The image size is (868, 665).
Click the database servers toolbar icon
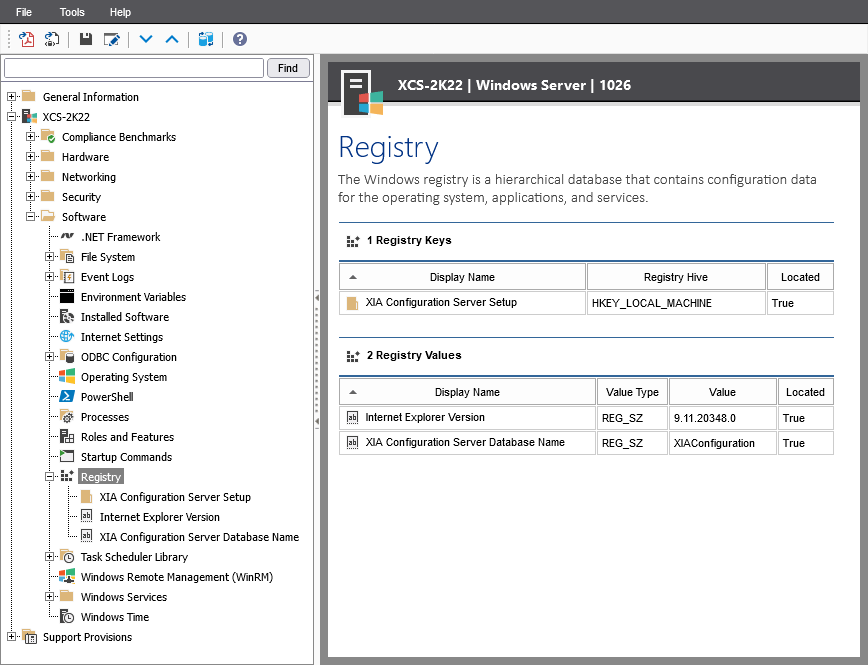click(x=206, y=39)
